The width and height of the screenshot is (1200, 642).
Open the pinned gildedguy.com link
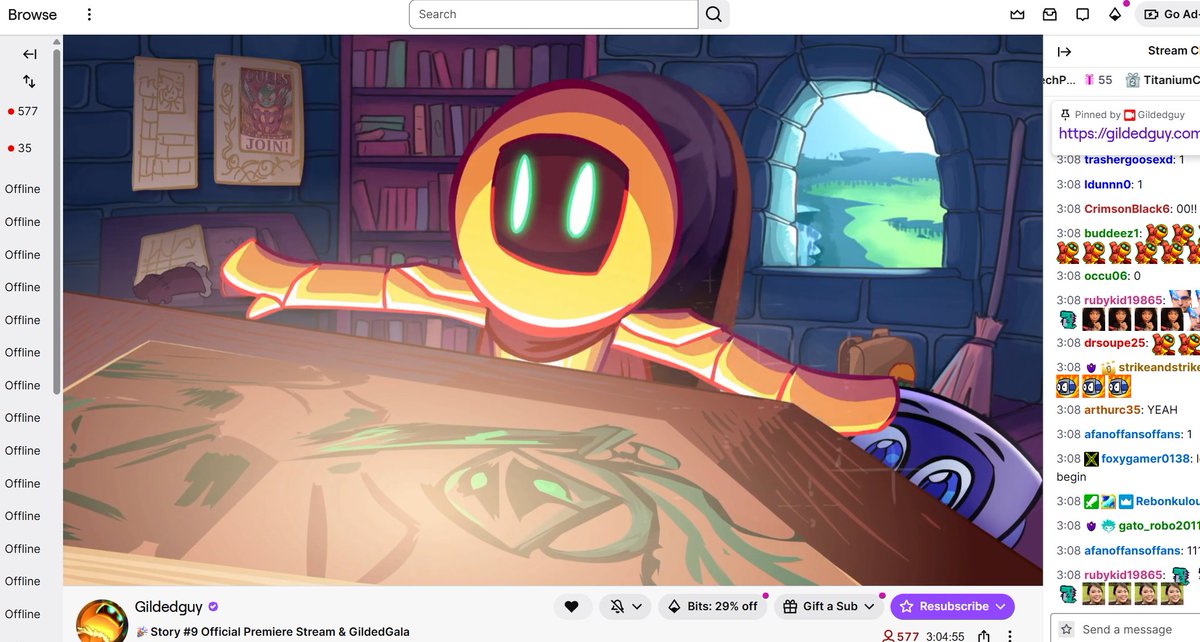(1128, 133)
